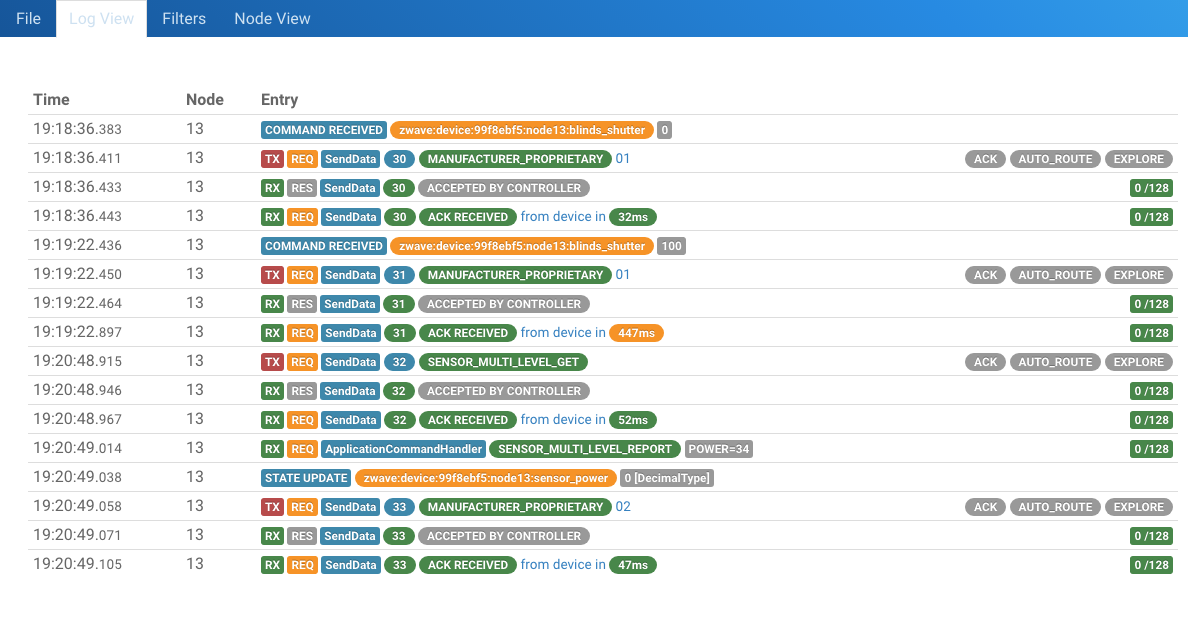
Task: Click the 100 command value badge
Action: (x=671, y=246)
